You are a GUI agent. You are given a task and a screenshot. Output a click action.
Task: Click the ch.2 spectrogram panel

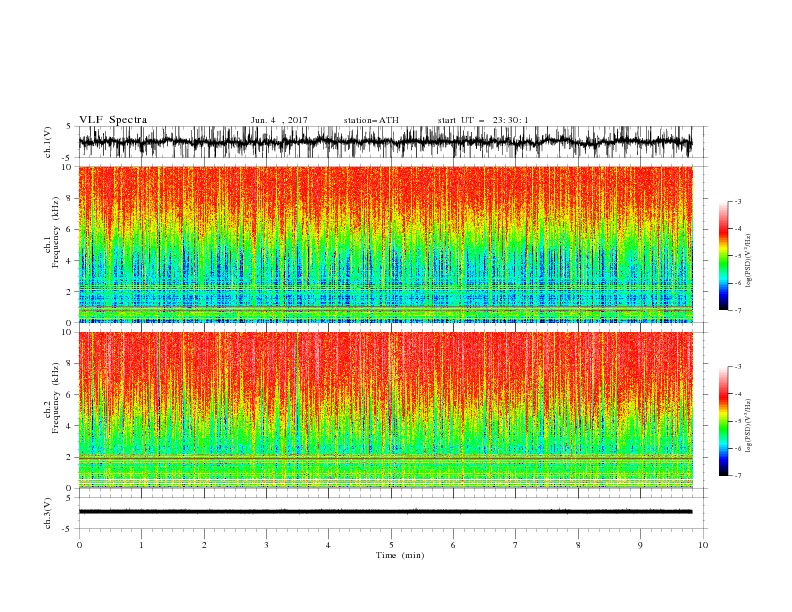pyautogui.click(x=385, y=410)
